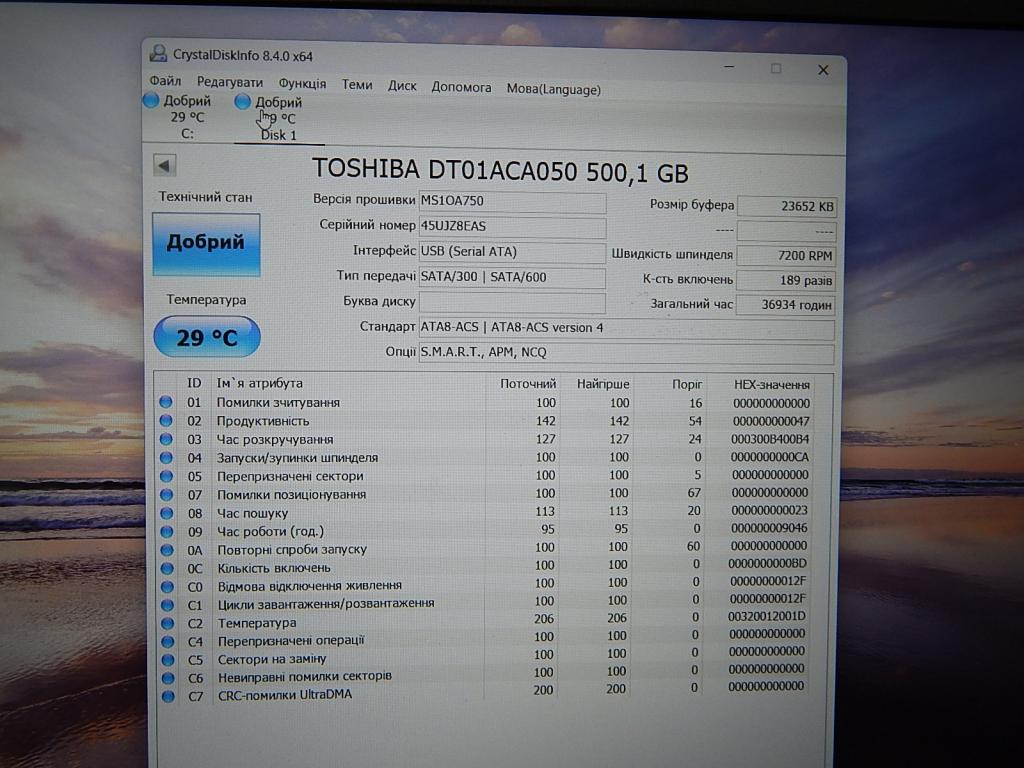Click the hex value 000300B400B4

(x=770, y=439)
